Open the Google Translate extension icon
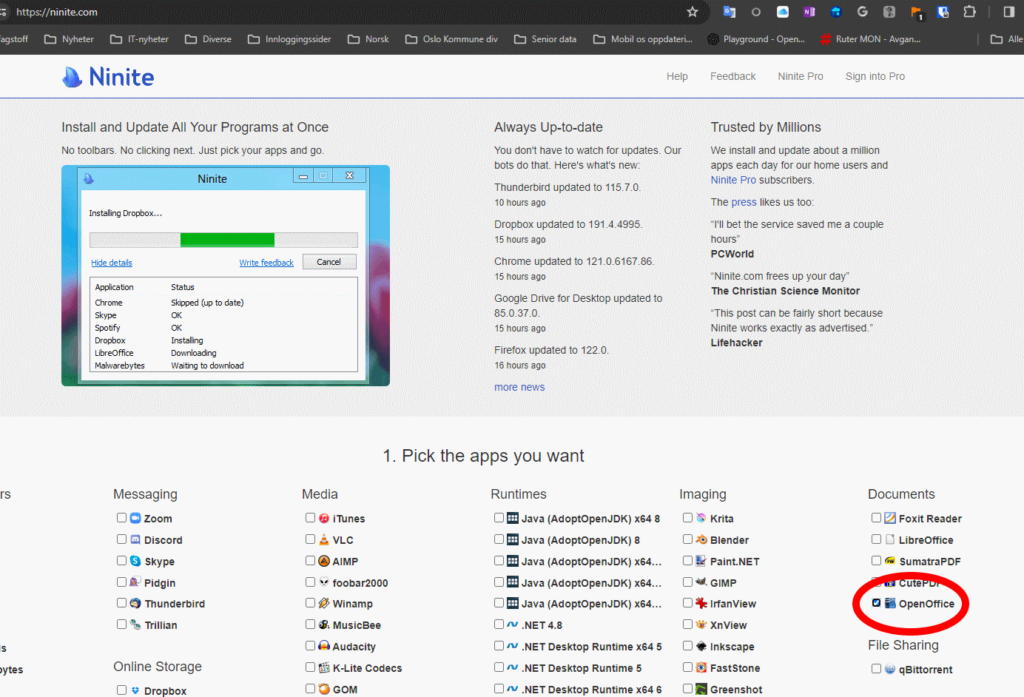 tap(729, 12)
